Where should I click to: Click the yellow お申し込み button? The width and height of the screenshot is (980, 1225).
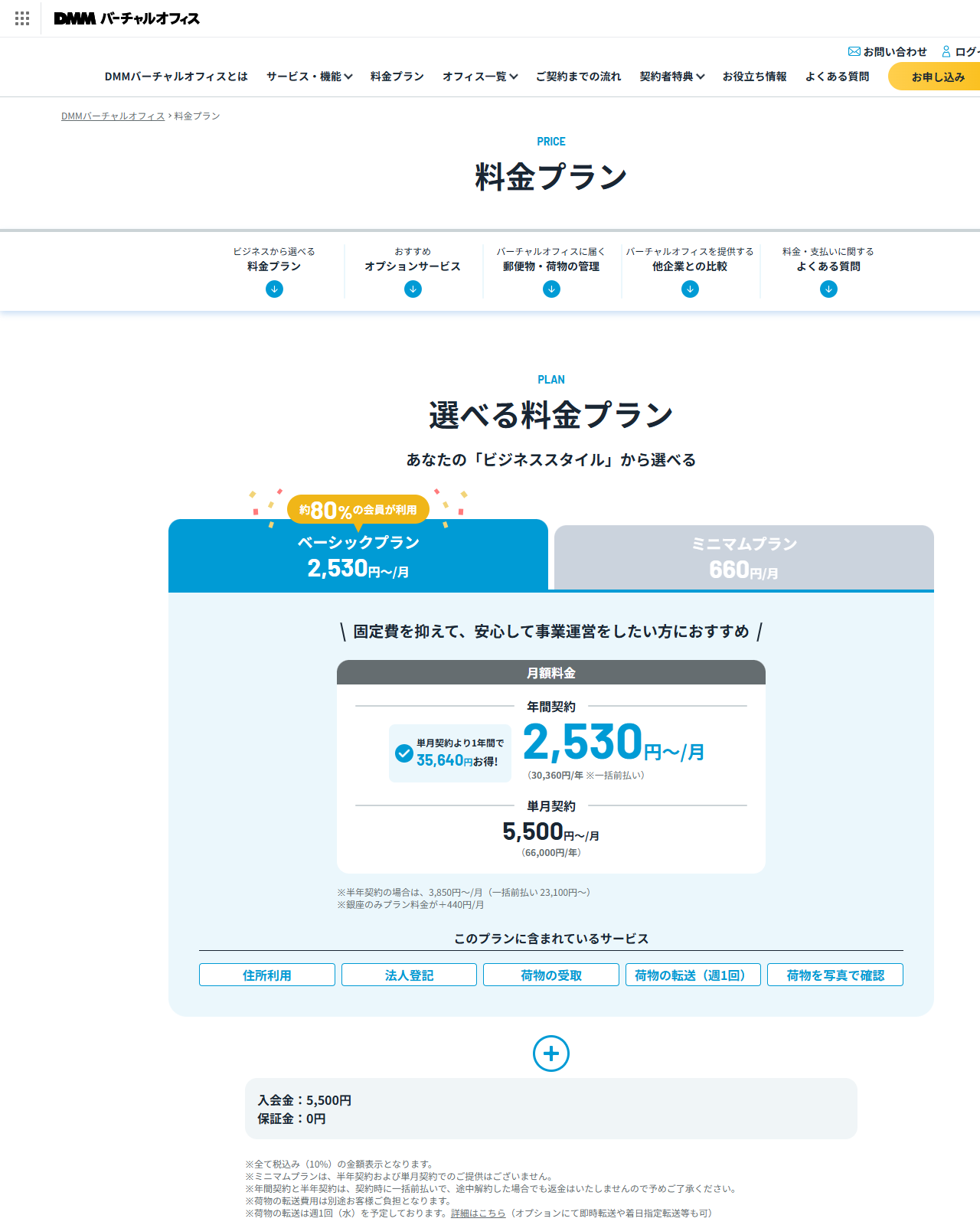934,77
